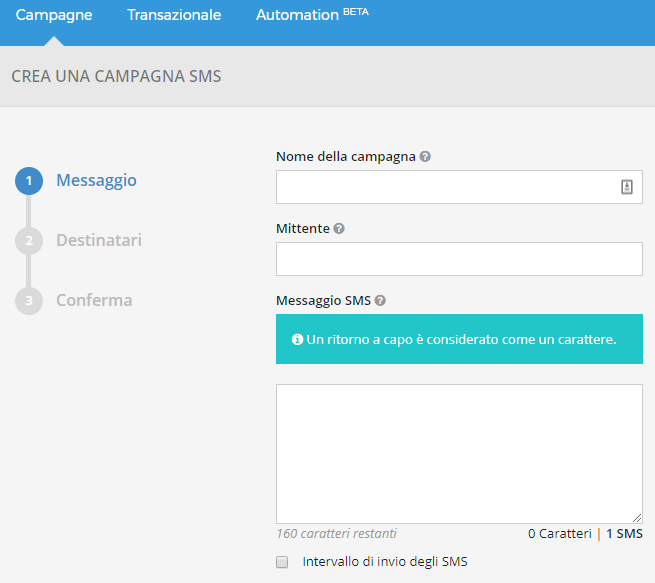Select the Messaggio step label
655x583 pixels.
[96, 181]
